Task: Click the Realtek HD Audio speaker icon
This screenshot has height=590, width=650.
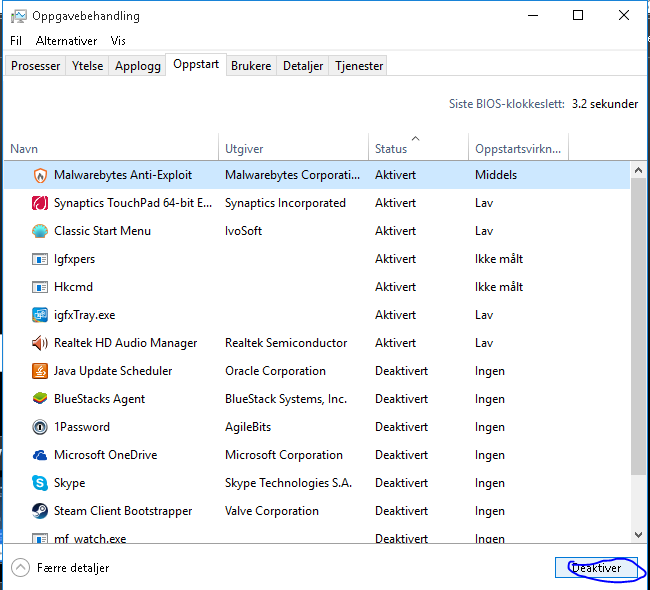Action: 40,343
